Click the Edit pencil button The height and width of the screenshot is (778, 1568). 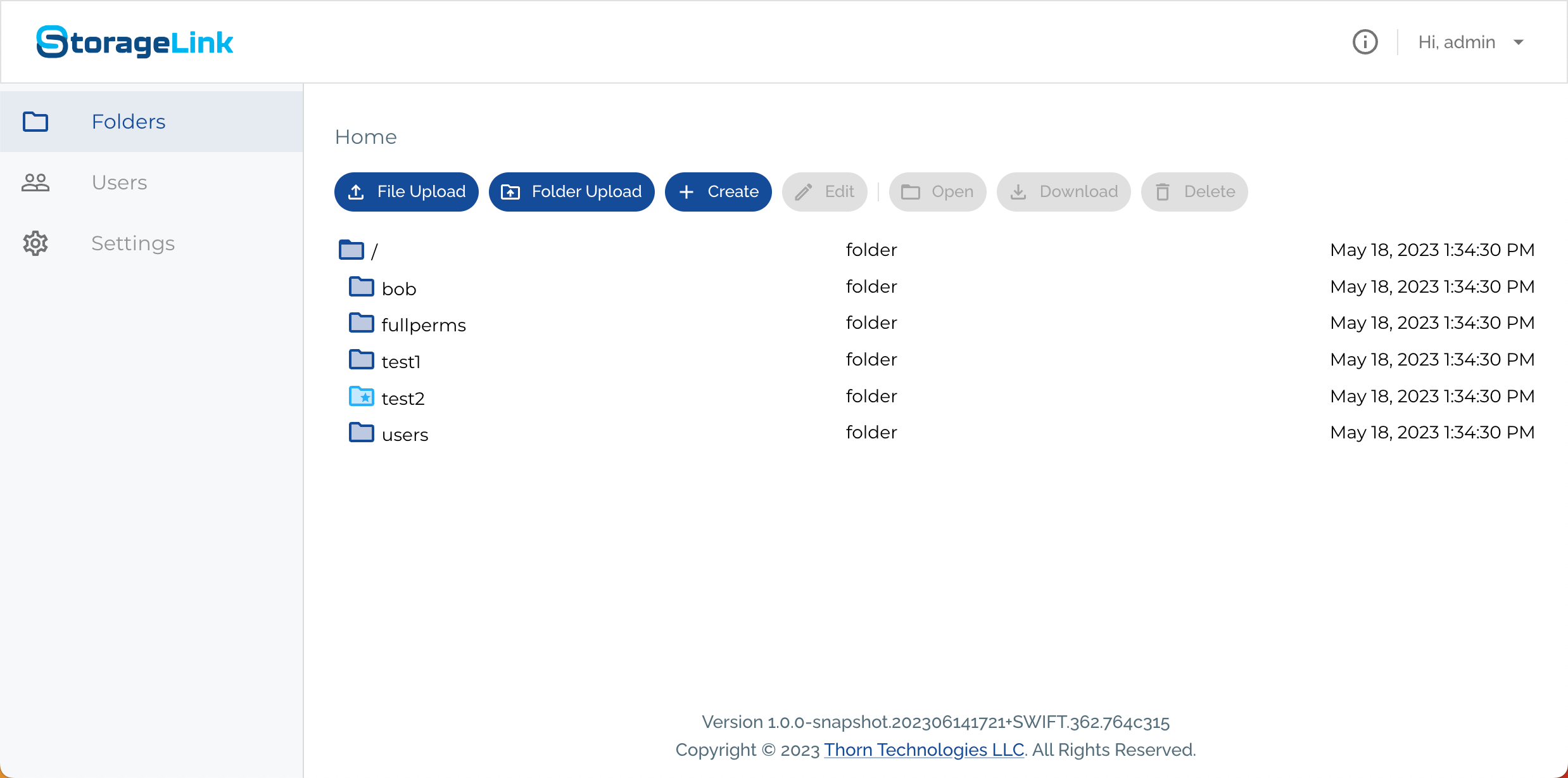click(x=825, y=192)
